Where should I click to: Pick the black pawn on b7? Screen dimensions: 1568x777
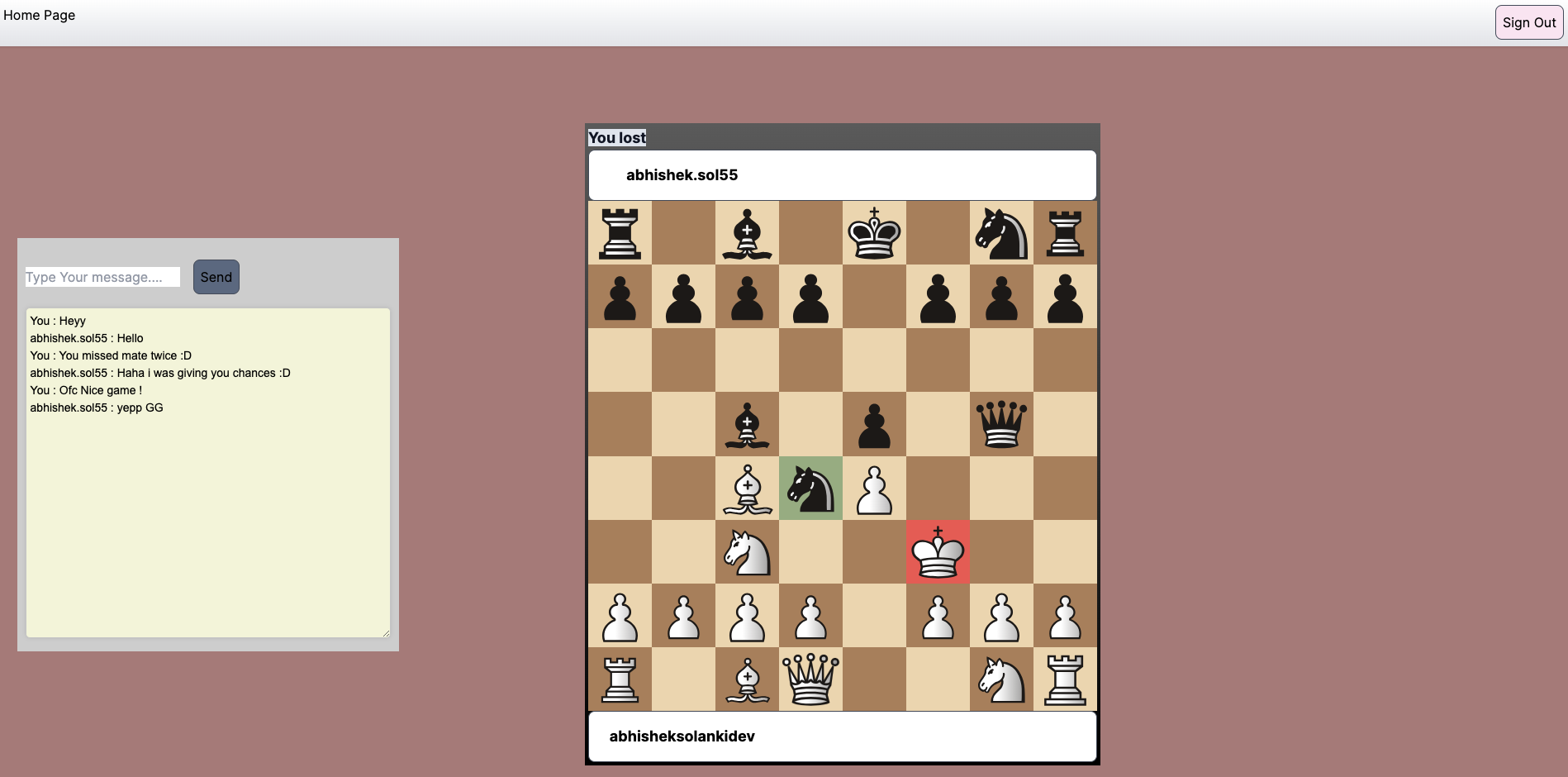pos(683,297)
